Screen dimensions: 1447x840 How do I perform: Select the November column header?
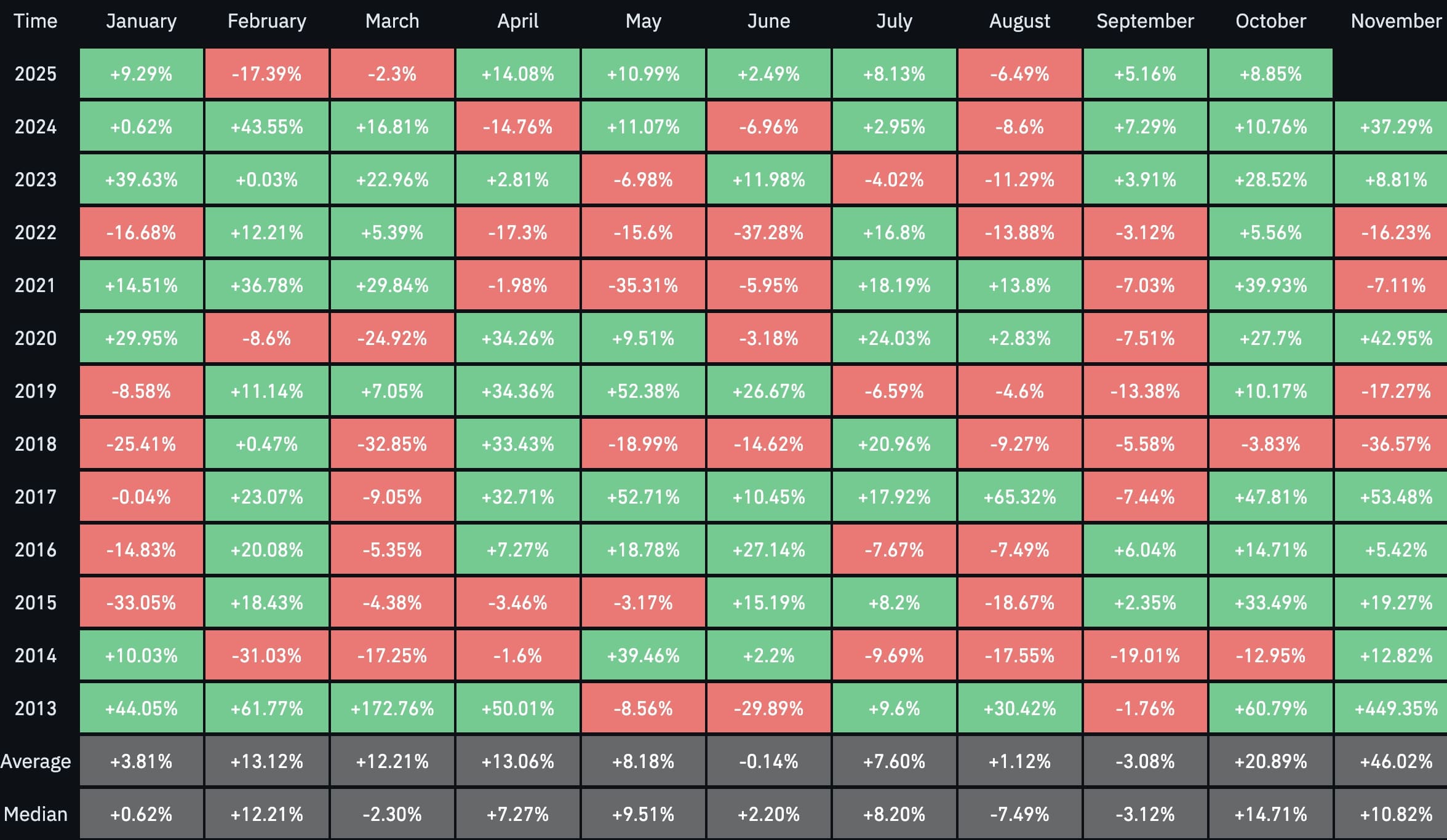[x=1395, y=22]
